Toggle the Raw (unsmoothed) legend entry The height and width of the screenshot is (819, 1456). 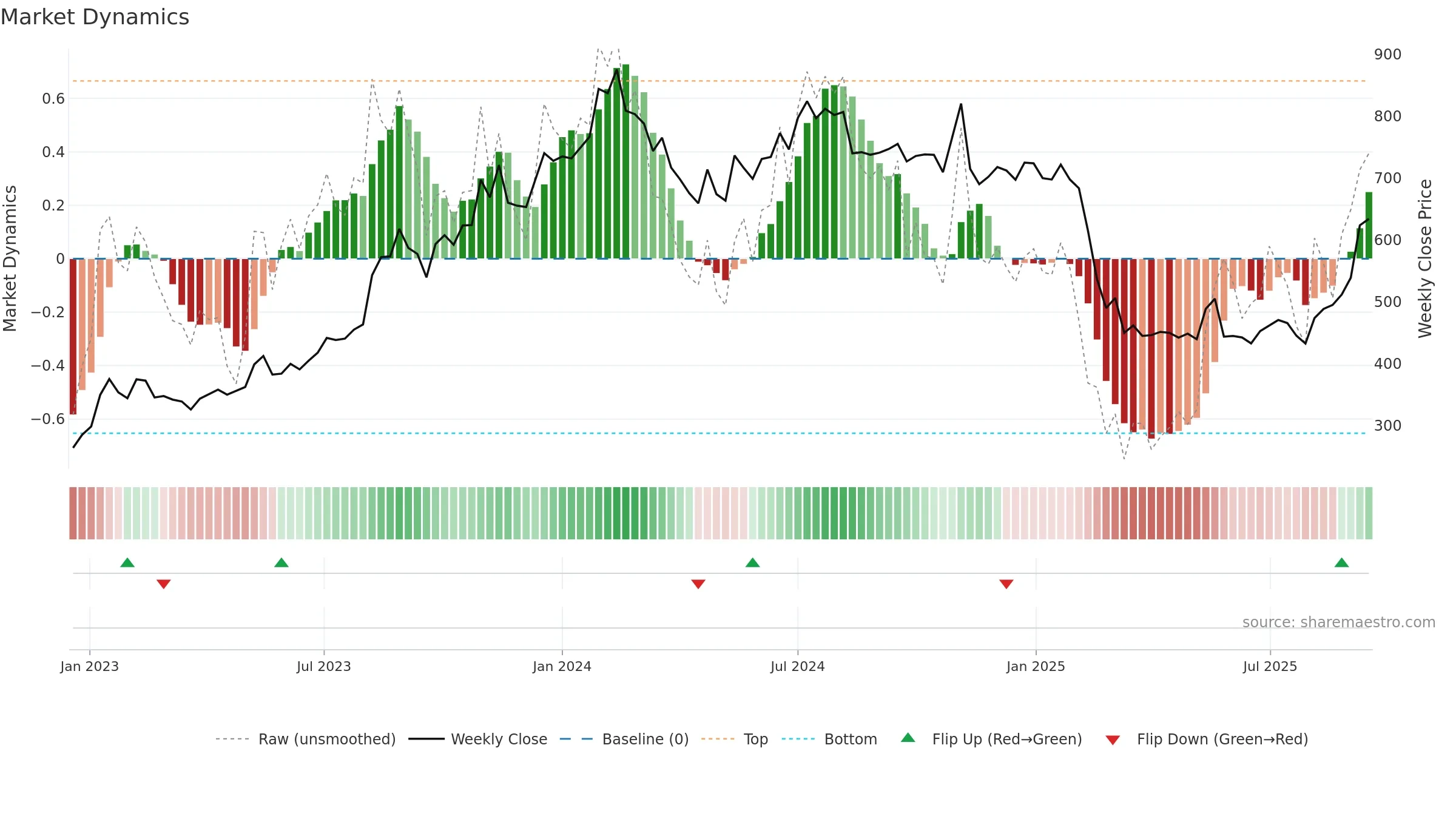[306, 739]
